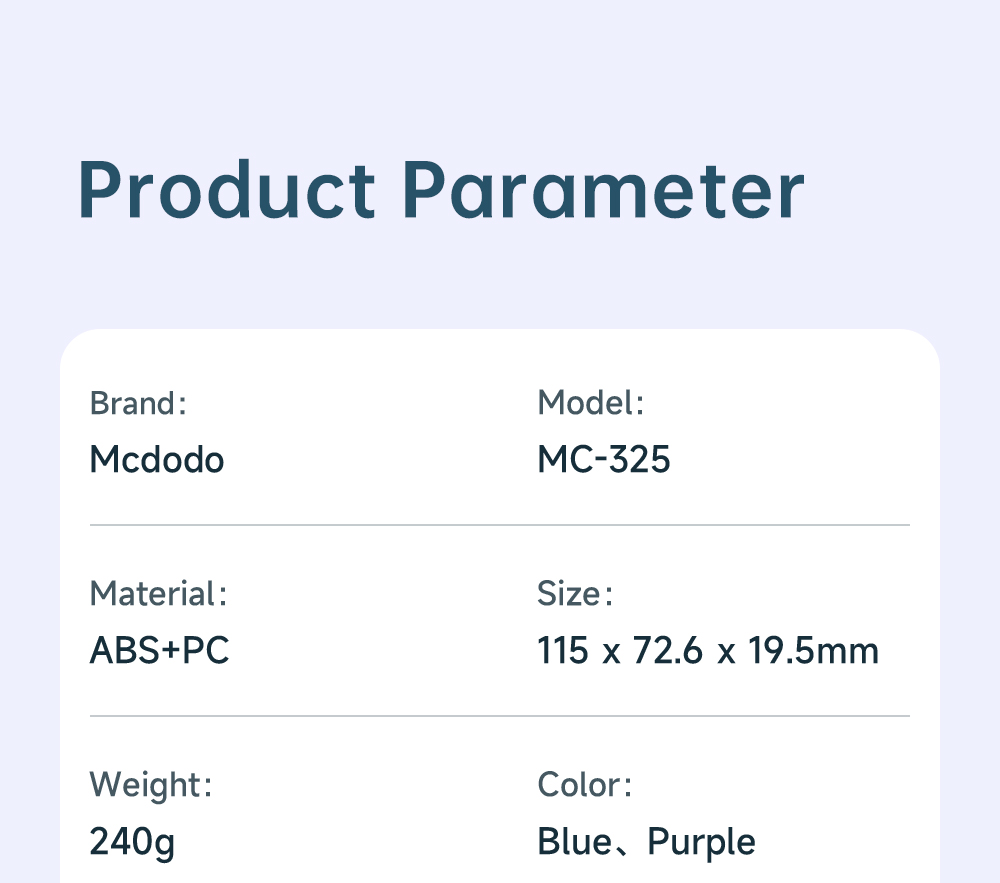Click the "Size:" label
The image size is (1000, 883).
point(574,594)
